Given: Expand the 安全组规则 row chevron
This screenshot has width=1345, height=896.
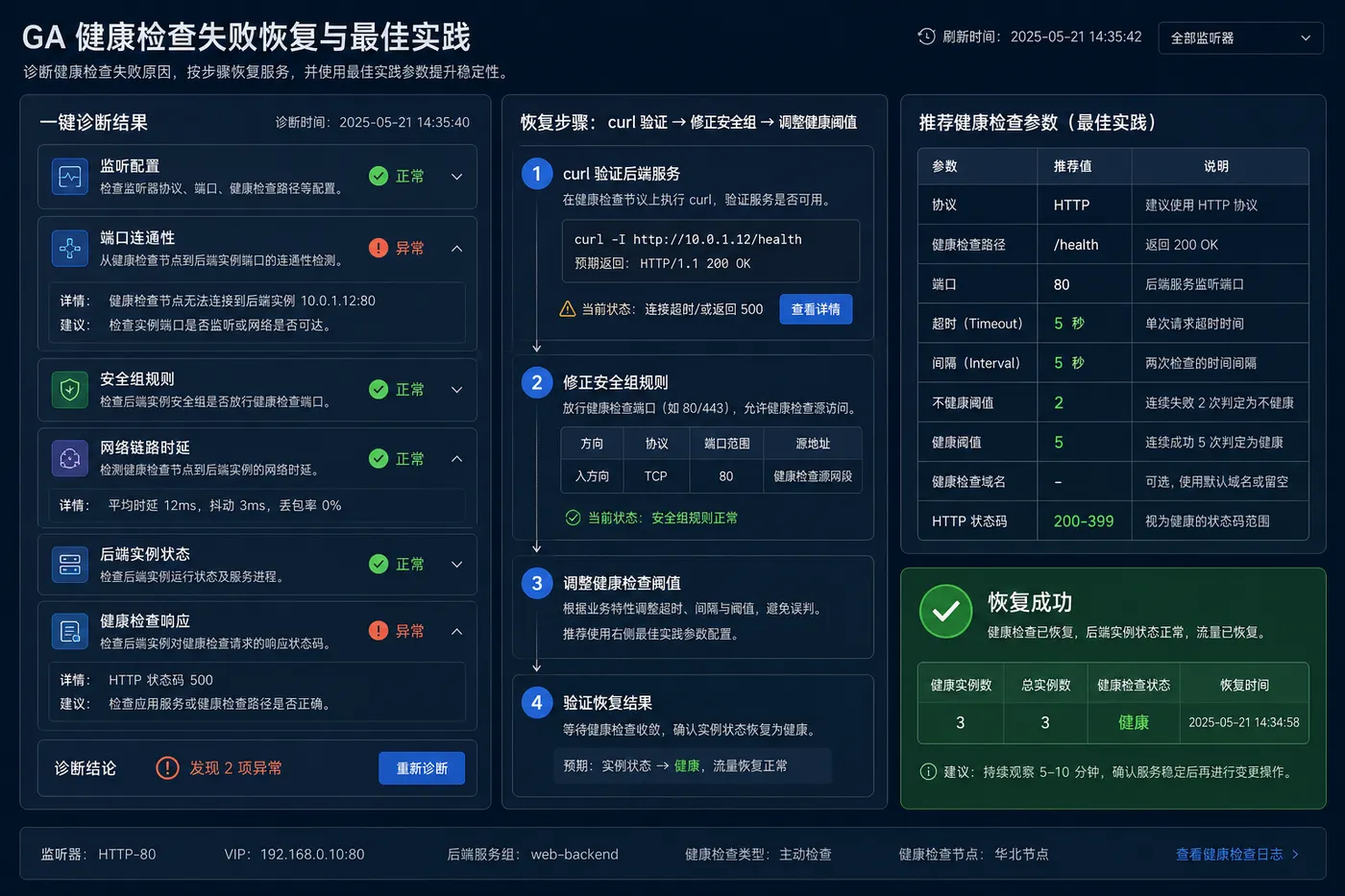Looking at the screenshot, I should click(x=457, y=390).
